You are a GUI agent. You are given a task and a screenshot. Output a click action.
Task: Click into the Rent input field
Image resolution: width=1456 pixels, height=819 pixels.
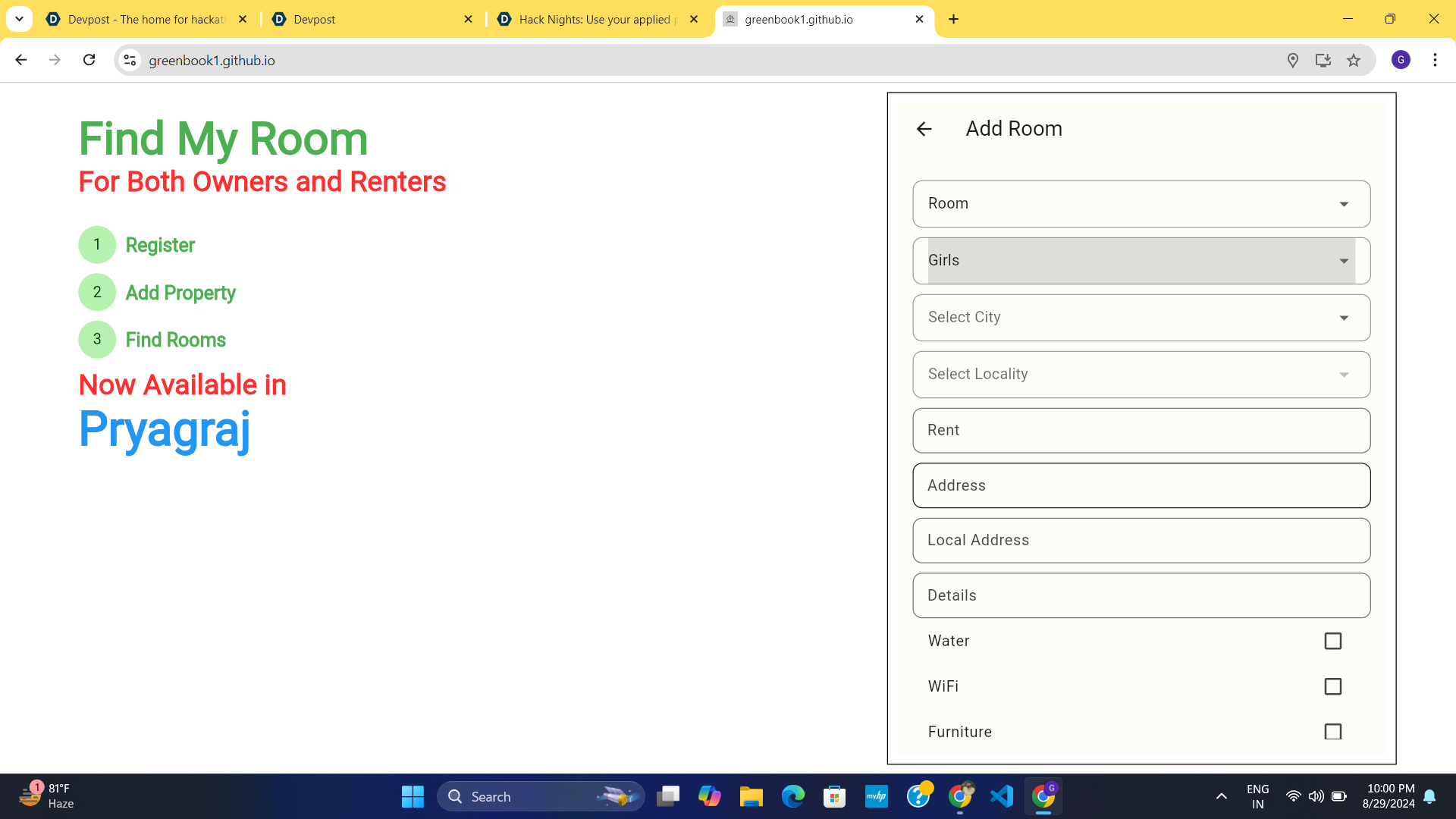(x=1141, y=431)
